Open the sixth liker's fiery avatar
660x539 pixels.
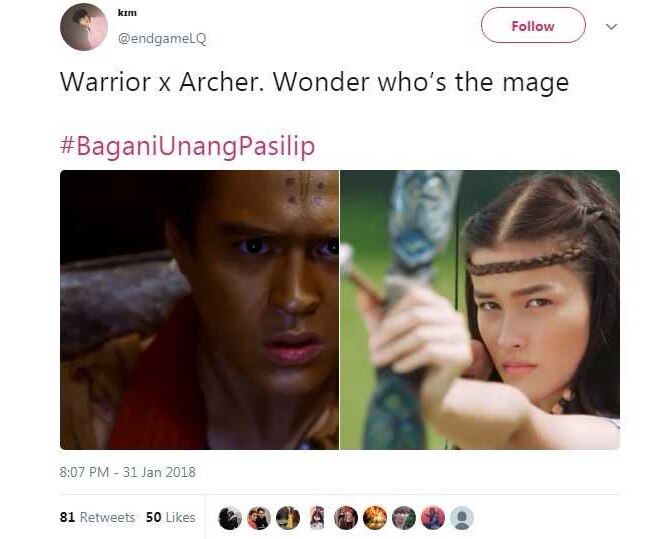(375, 518)
